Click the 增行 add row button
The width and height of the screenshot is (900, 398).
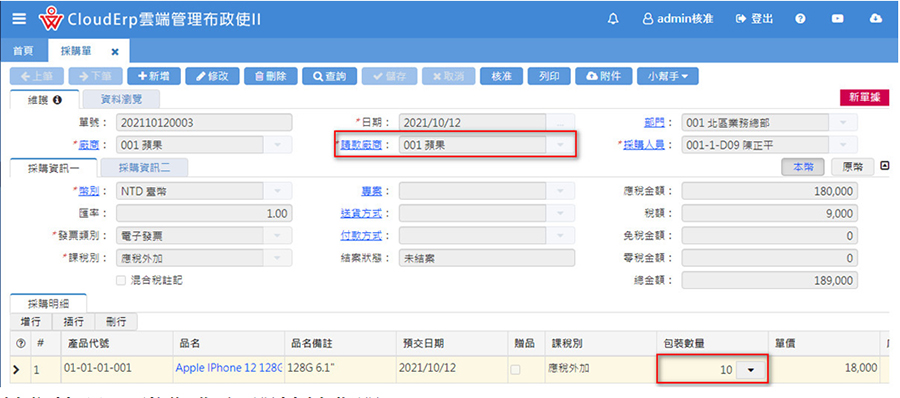tap(31, 322)
